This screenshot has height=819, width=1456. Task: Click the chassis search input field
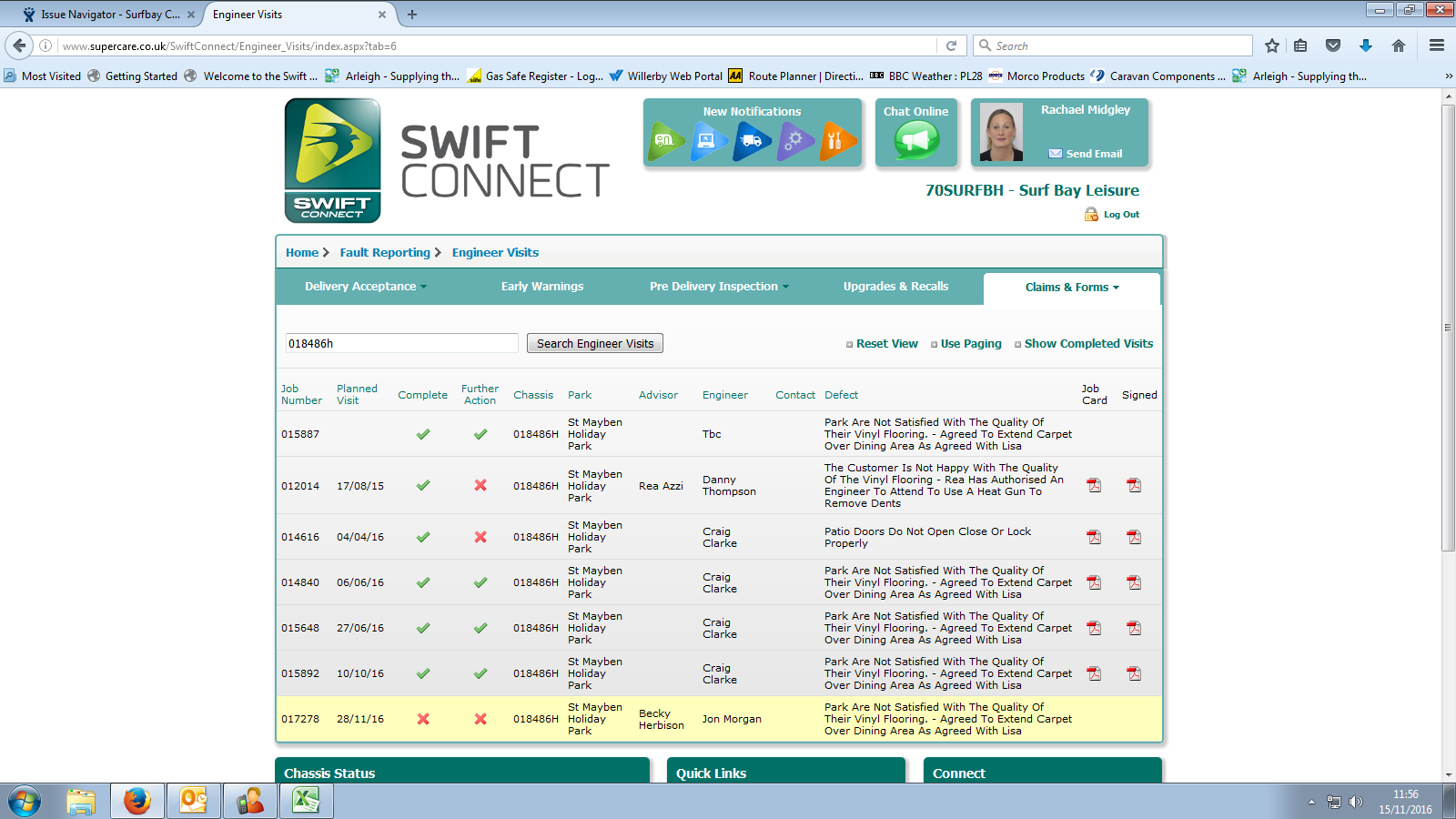pos(401,344)
